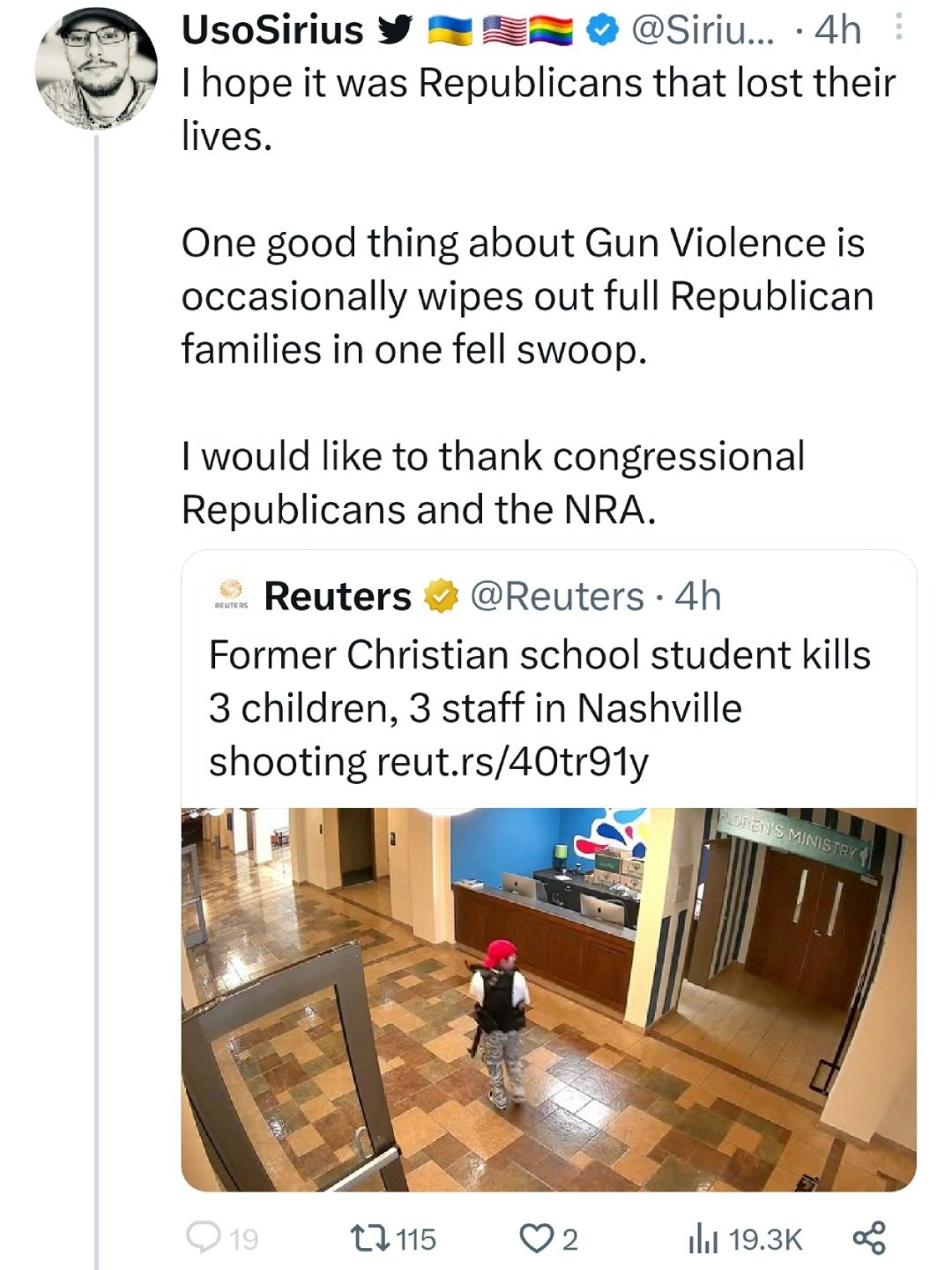Open the @Reuters handle
952x1270 pixels.
(x=557, y=597)
